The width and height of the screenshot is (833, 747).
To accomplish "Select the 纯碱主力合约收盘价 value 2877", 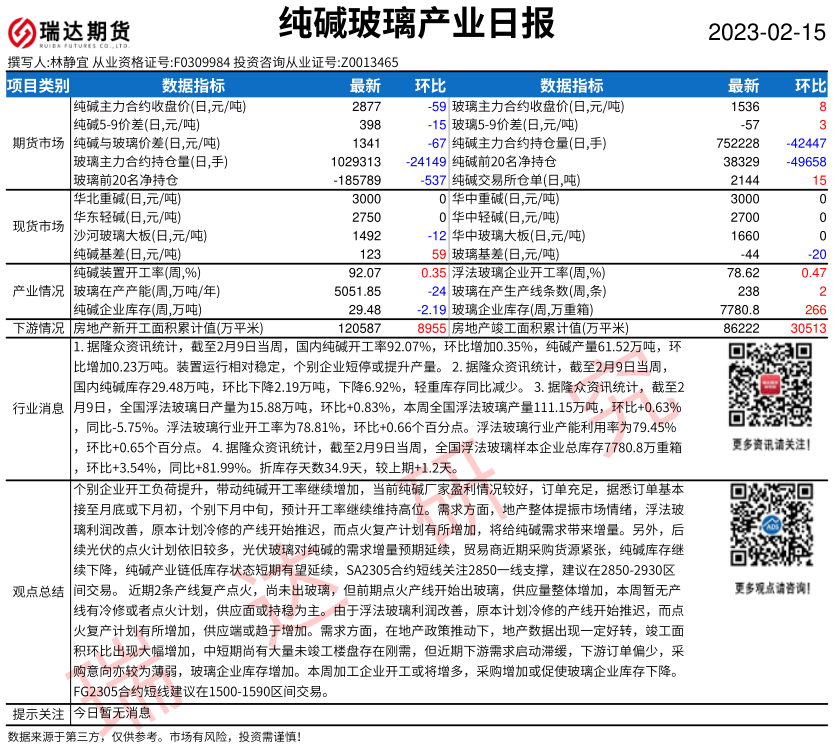I will click(x=366, y=106).
